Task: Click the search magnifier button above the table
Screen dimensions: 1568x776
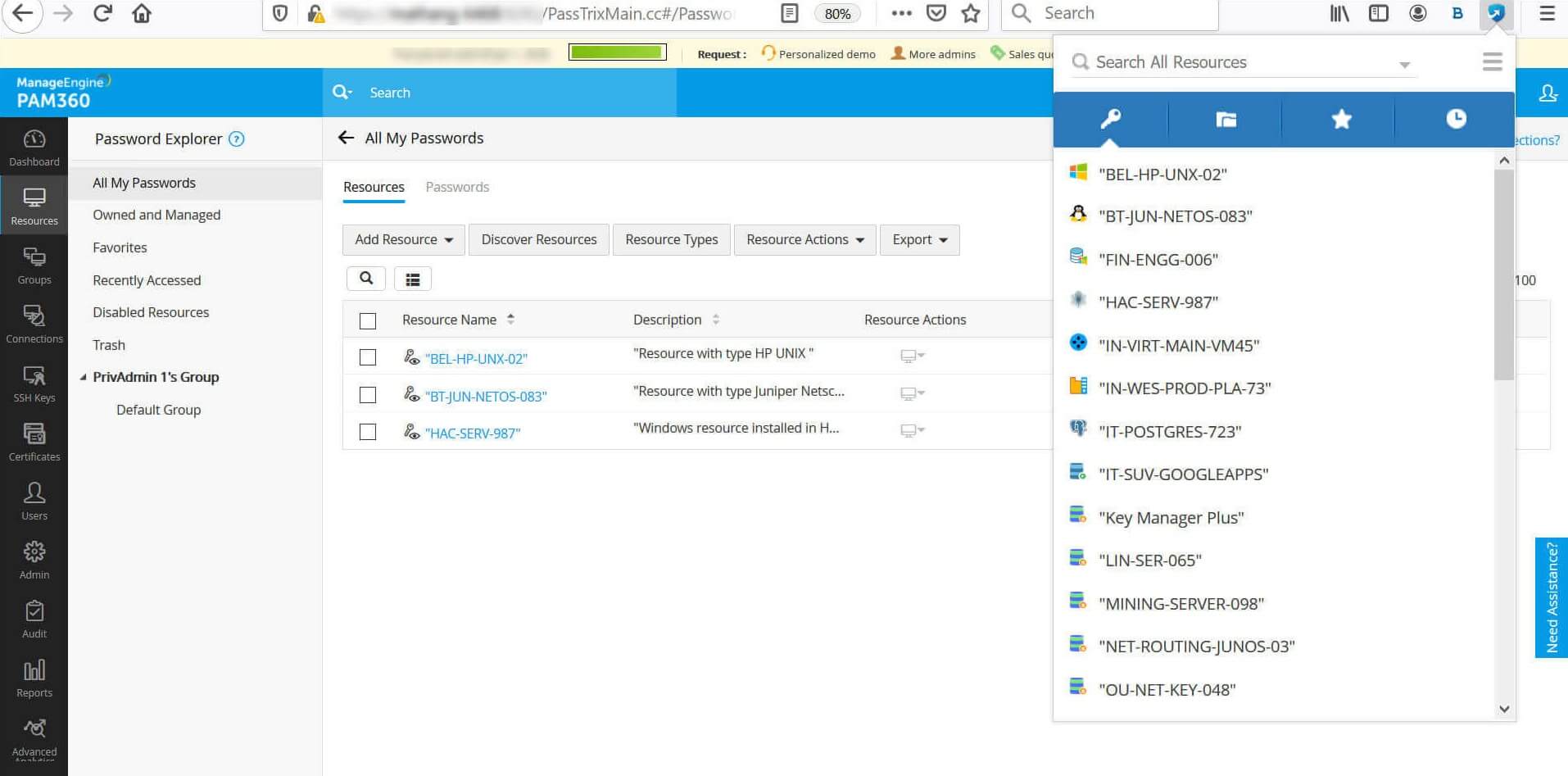Action: point(366,279)
